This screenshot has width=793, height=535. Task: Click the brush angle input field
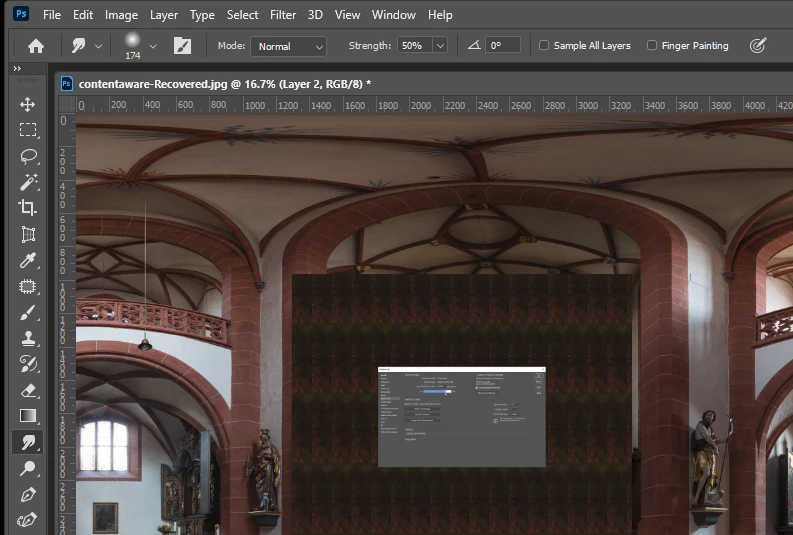(x=502, y=46)
